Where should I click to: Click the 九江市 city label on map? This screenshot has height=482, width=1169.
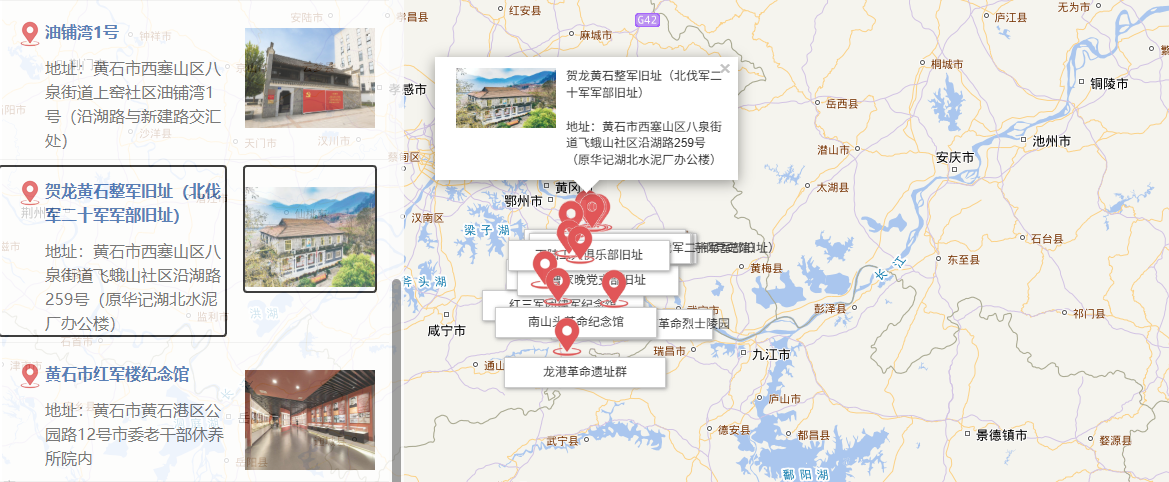(771, 355)
